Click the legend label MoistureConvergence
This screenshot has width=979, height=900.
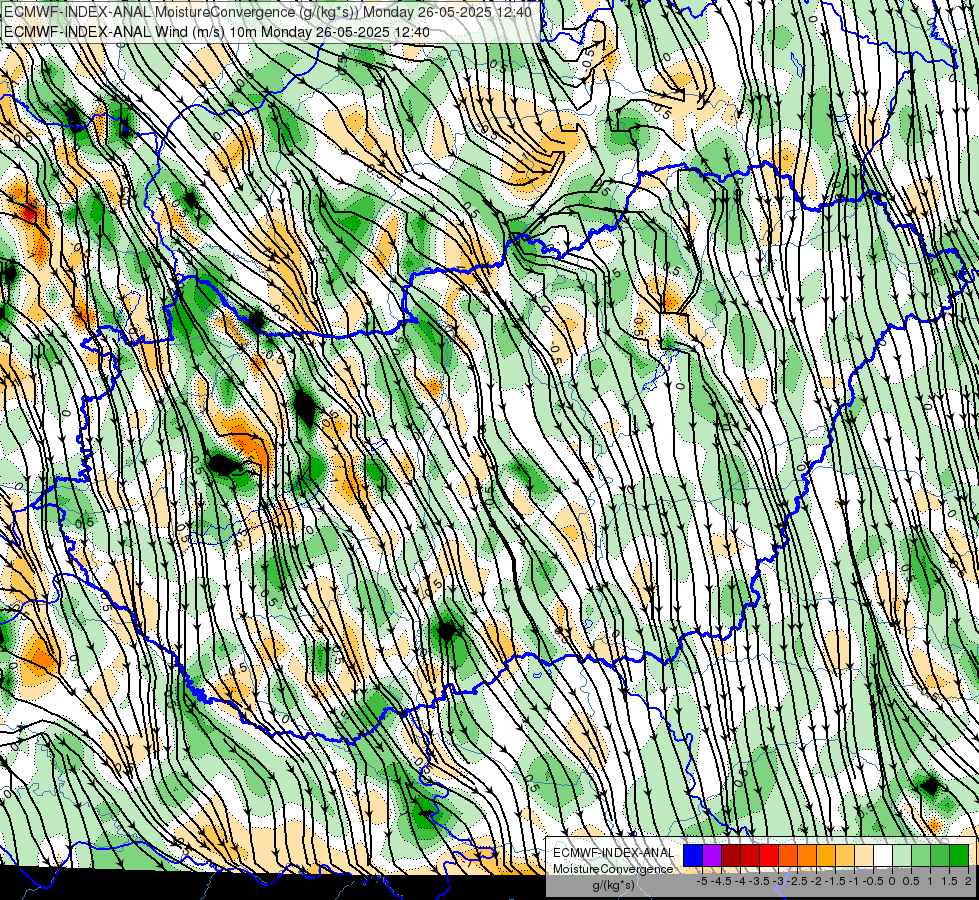tap(613, 869)
